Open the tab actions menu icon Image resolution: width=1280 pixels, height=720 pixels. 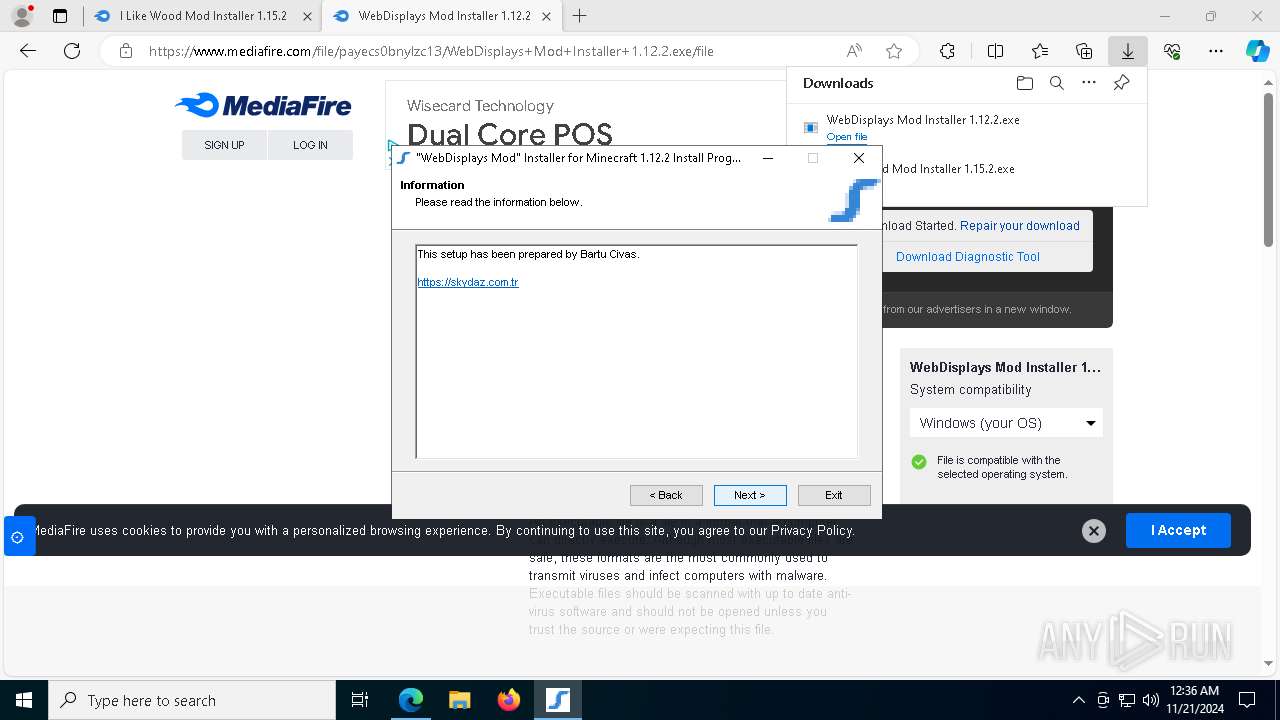click(x=60, y=16)
